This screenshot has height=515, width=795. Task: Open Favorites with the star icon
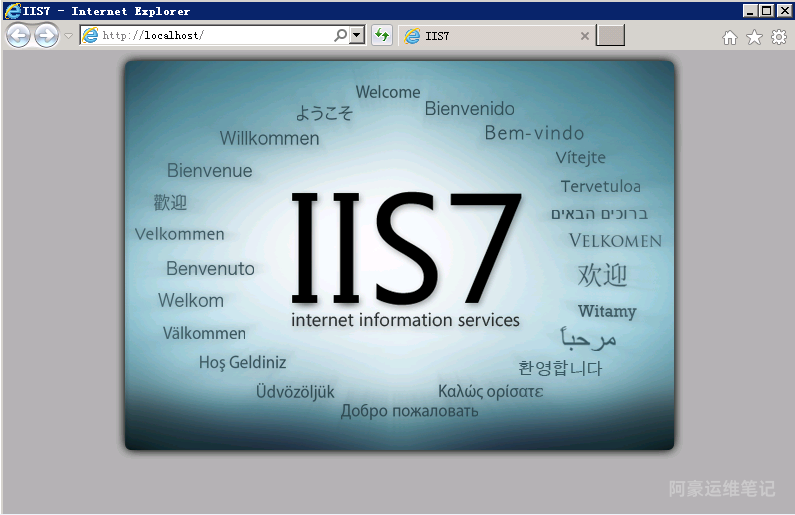tap(754, 37)
